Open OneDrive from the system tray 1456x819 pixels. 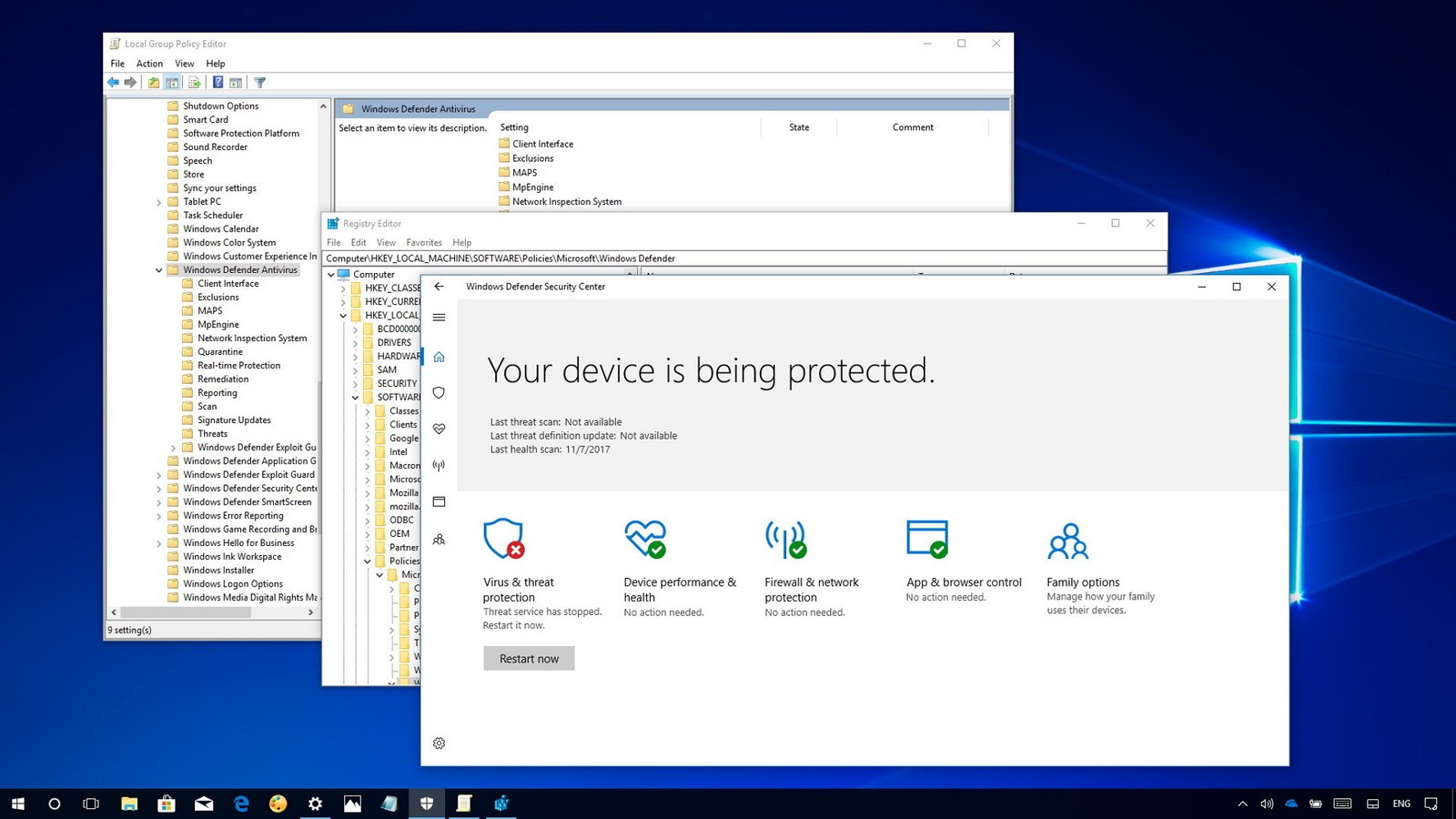(1291, 804)
